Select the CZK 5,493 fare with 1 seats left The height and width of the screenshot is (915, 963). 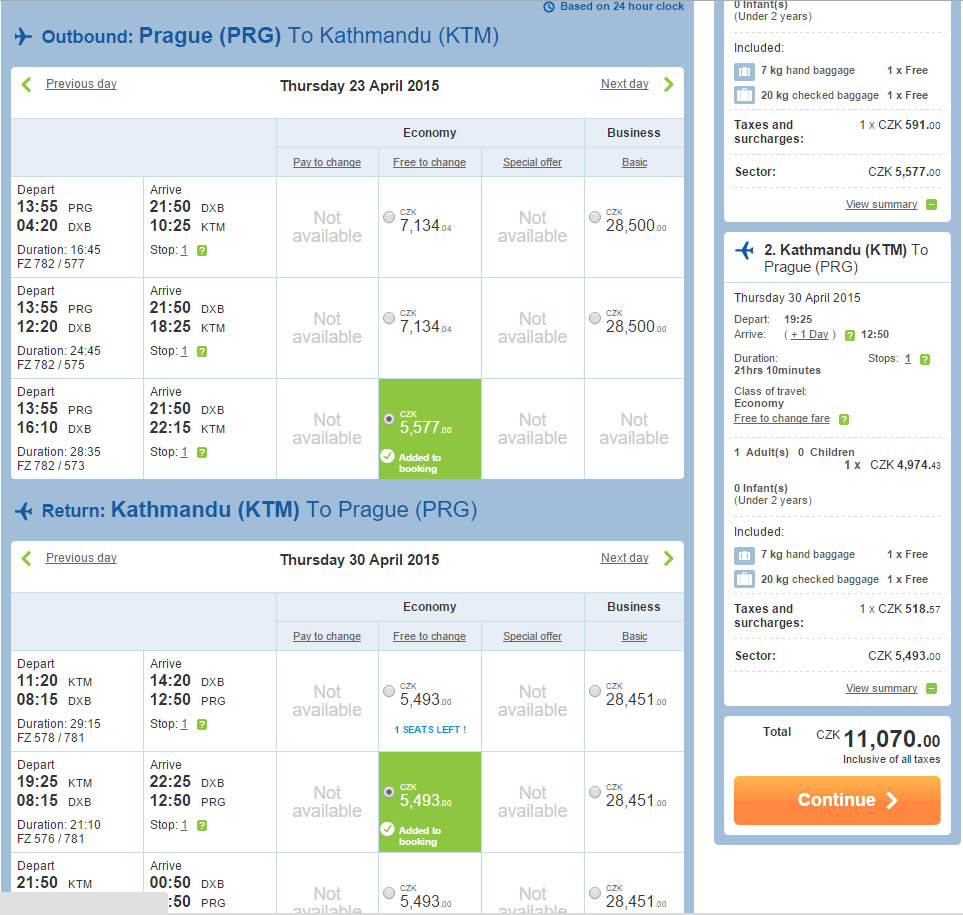389,691
